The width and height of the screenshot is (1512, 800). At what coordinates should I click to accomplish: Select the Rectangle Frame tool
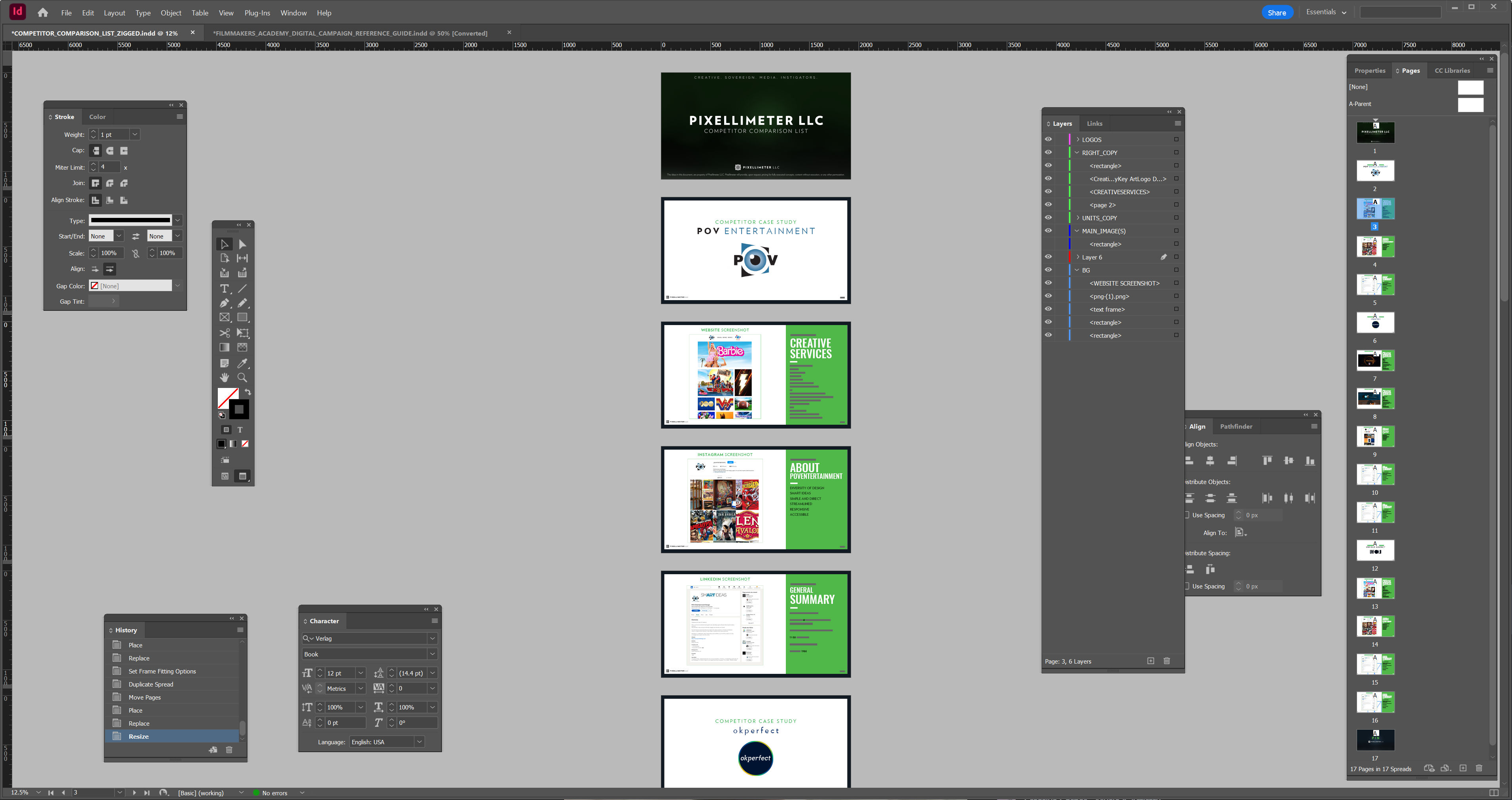(x=224, y=317)
